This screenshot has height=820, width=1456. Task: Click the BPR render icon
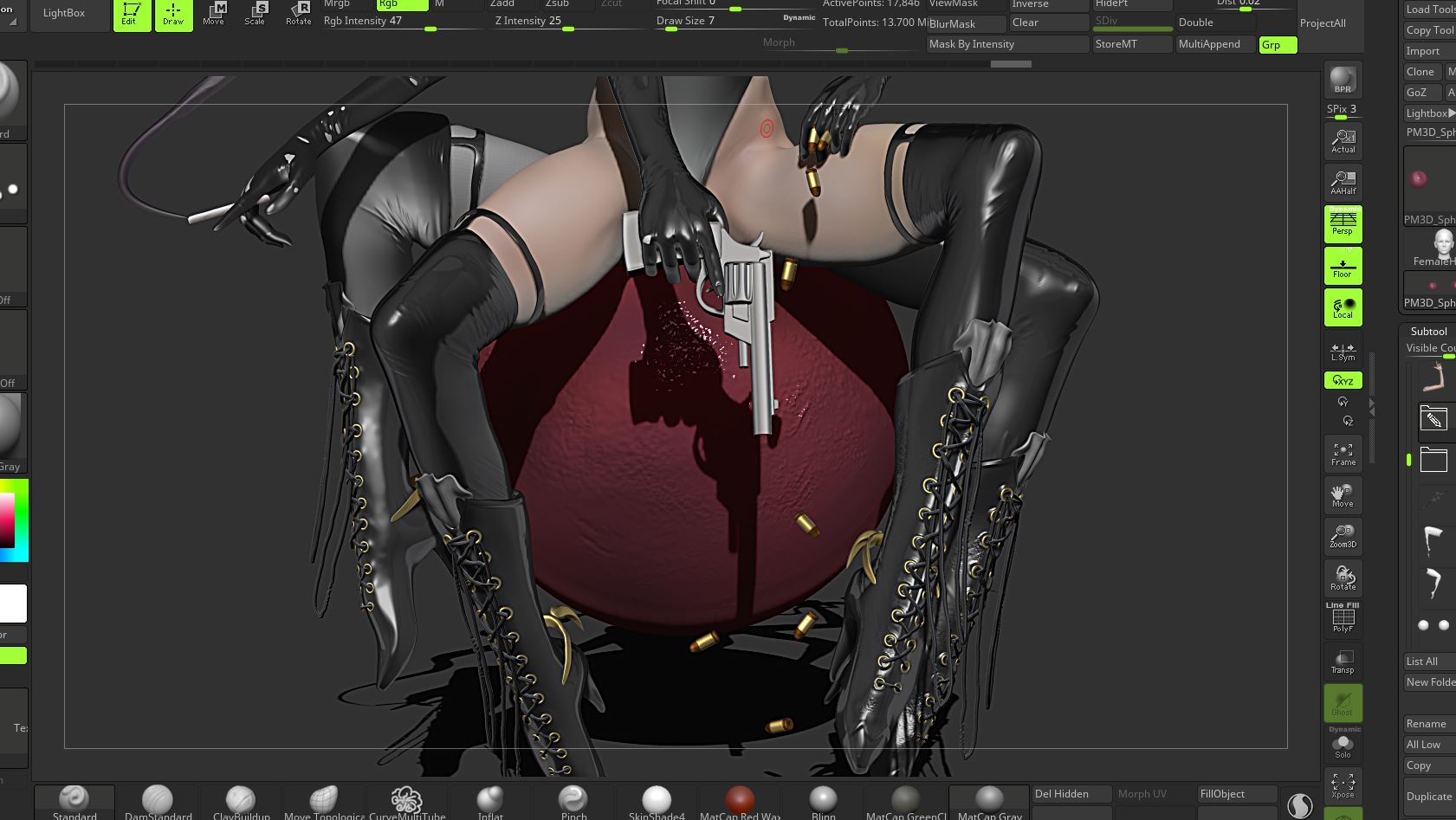point(1343,80)
